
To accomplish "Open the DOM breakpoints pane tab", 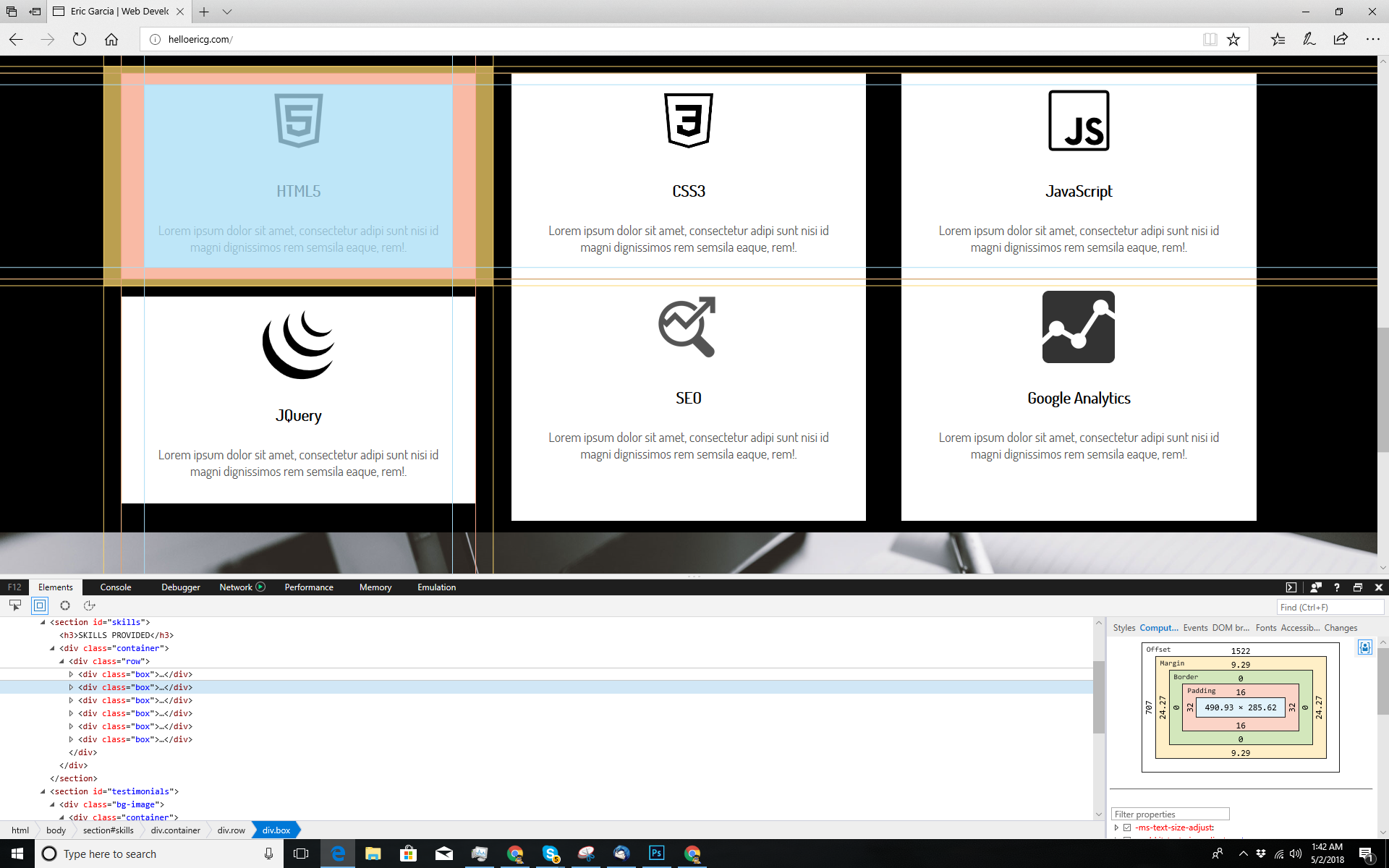I will point(1231,628).
